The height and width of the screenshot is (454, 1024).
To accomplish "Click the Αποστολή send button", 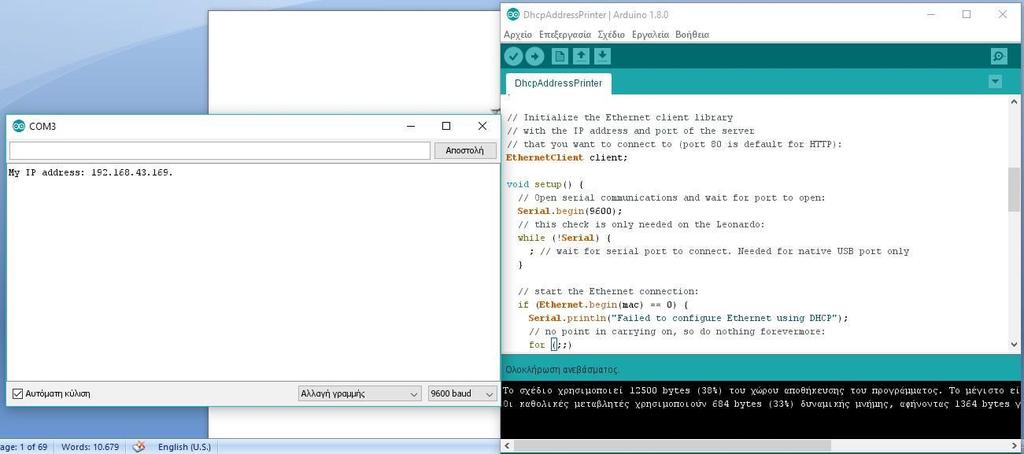I will click(x=465, y=150).
